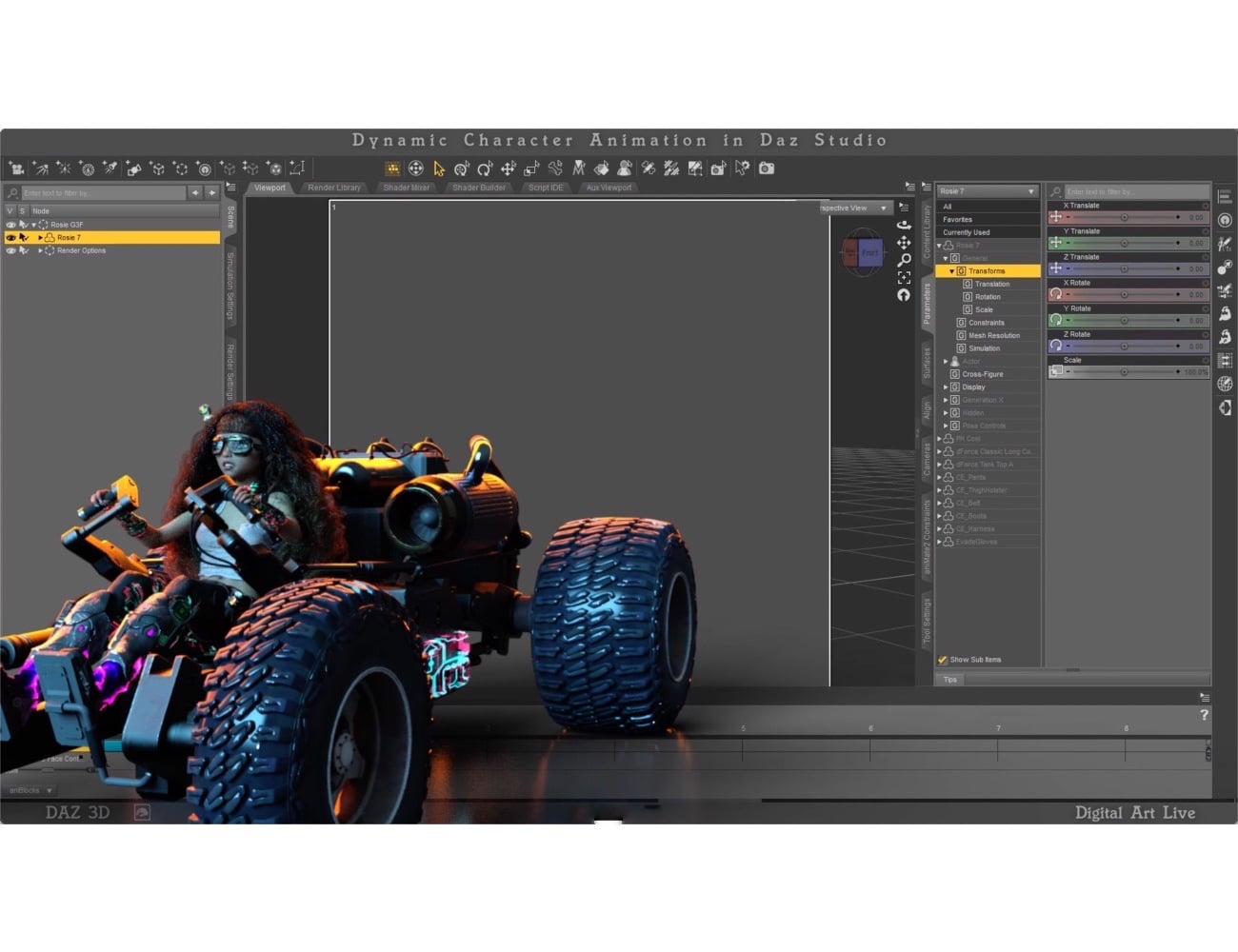Viewport: 1238px width, 952px height.
Task: Switch to the Shader Mixer tab
Action: 405,188
